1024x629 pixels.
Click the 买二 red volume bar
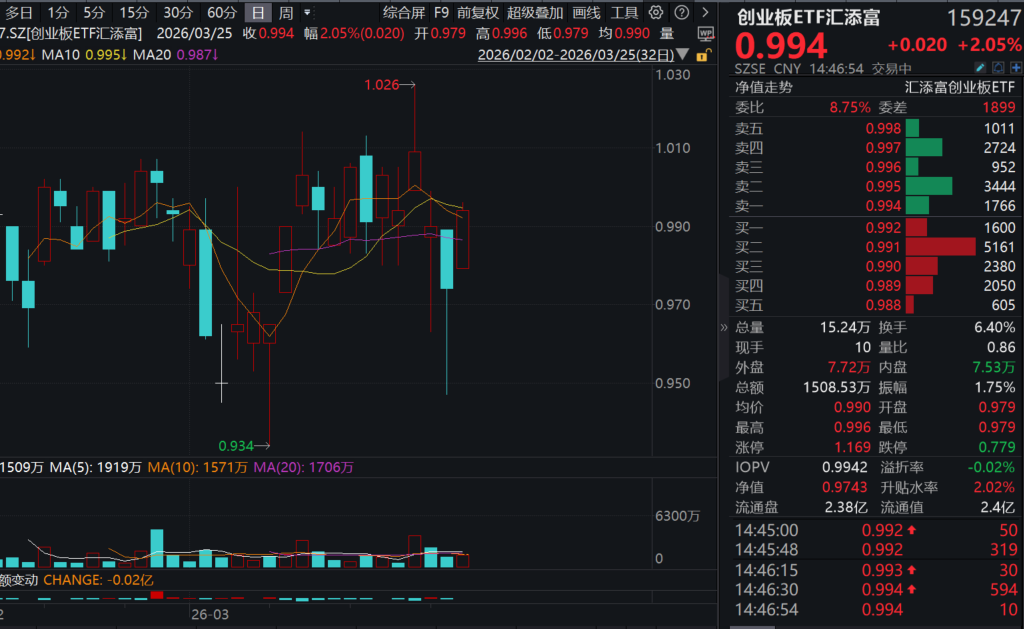939,246
